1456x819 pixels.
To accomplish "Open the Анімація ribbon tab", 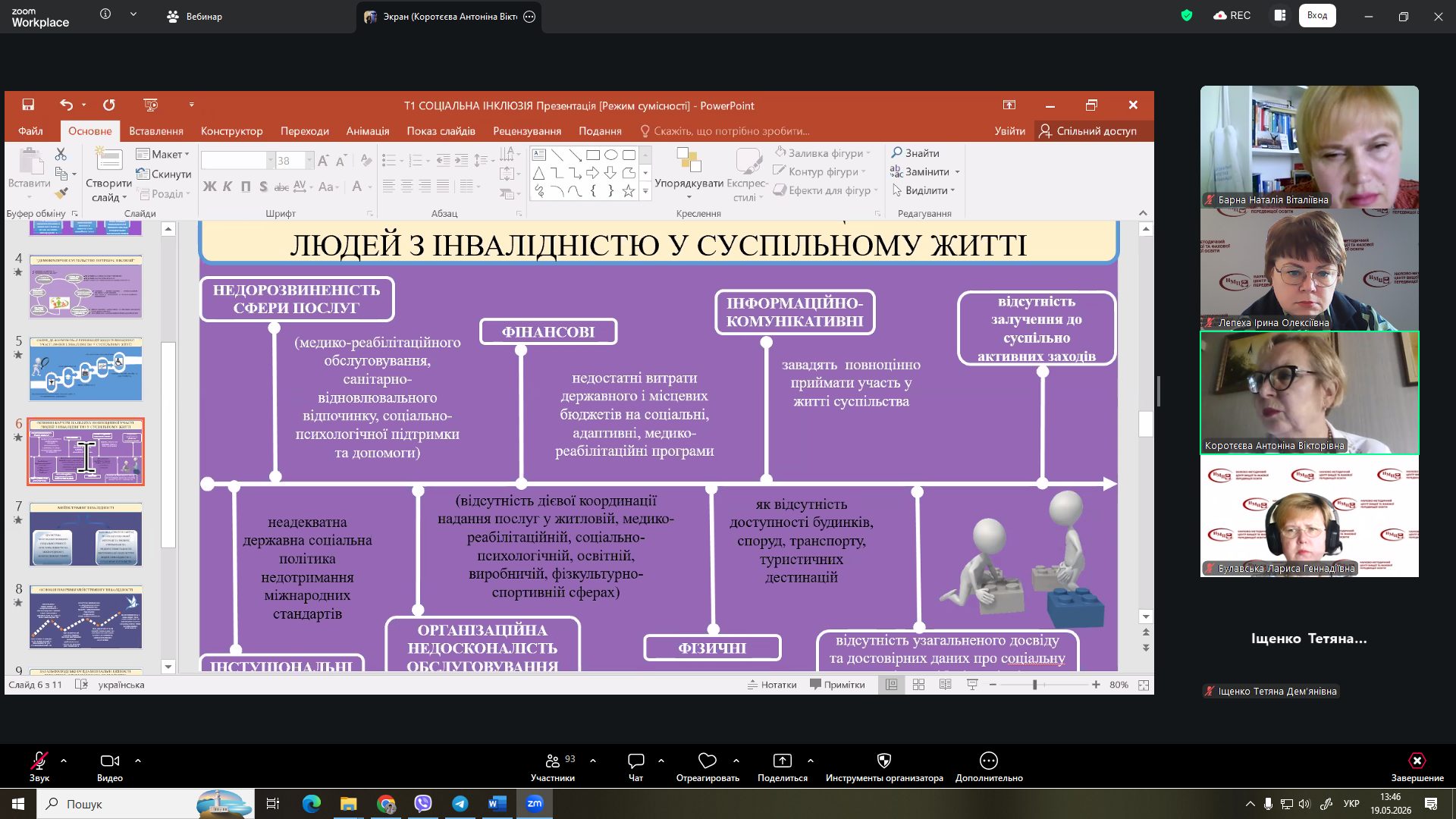I will click(368, 130).
